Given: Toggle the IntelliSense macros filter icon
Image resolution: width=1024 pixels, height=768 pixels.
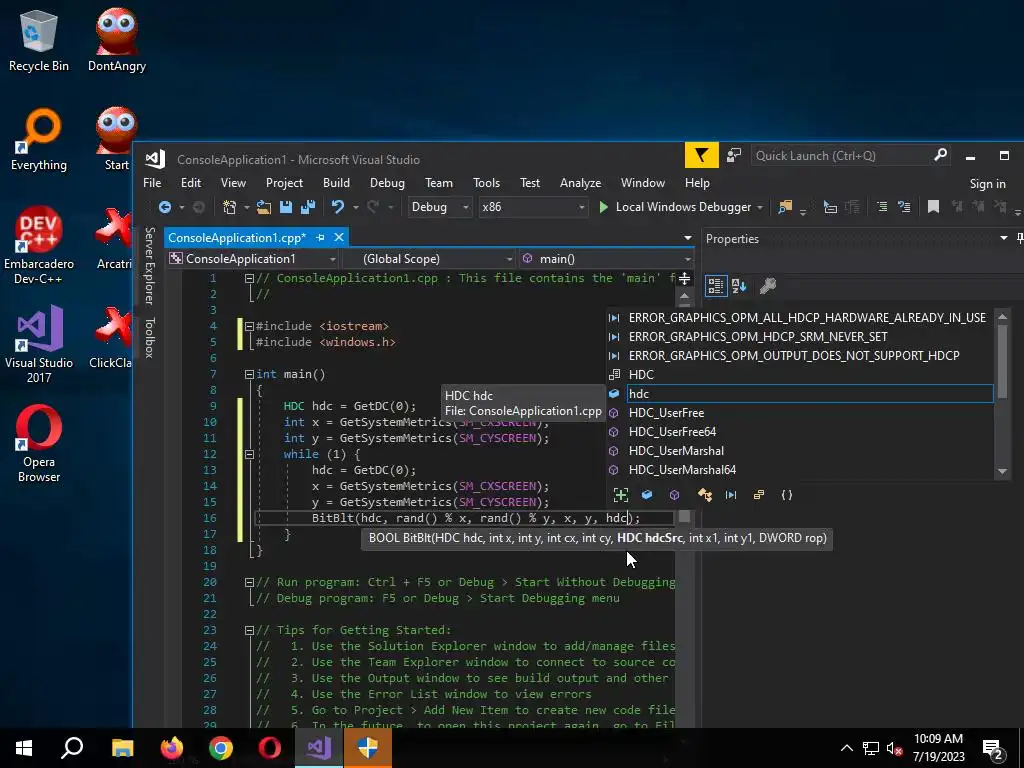Looking at the screenshot, I should click(x=731, y=495).
